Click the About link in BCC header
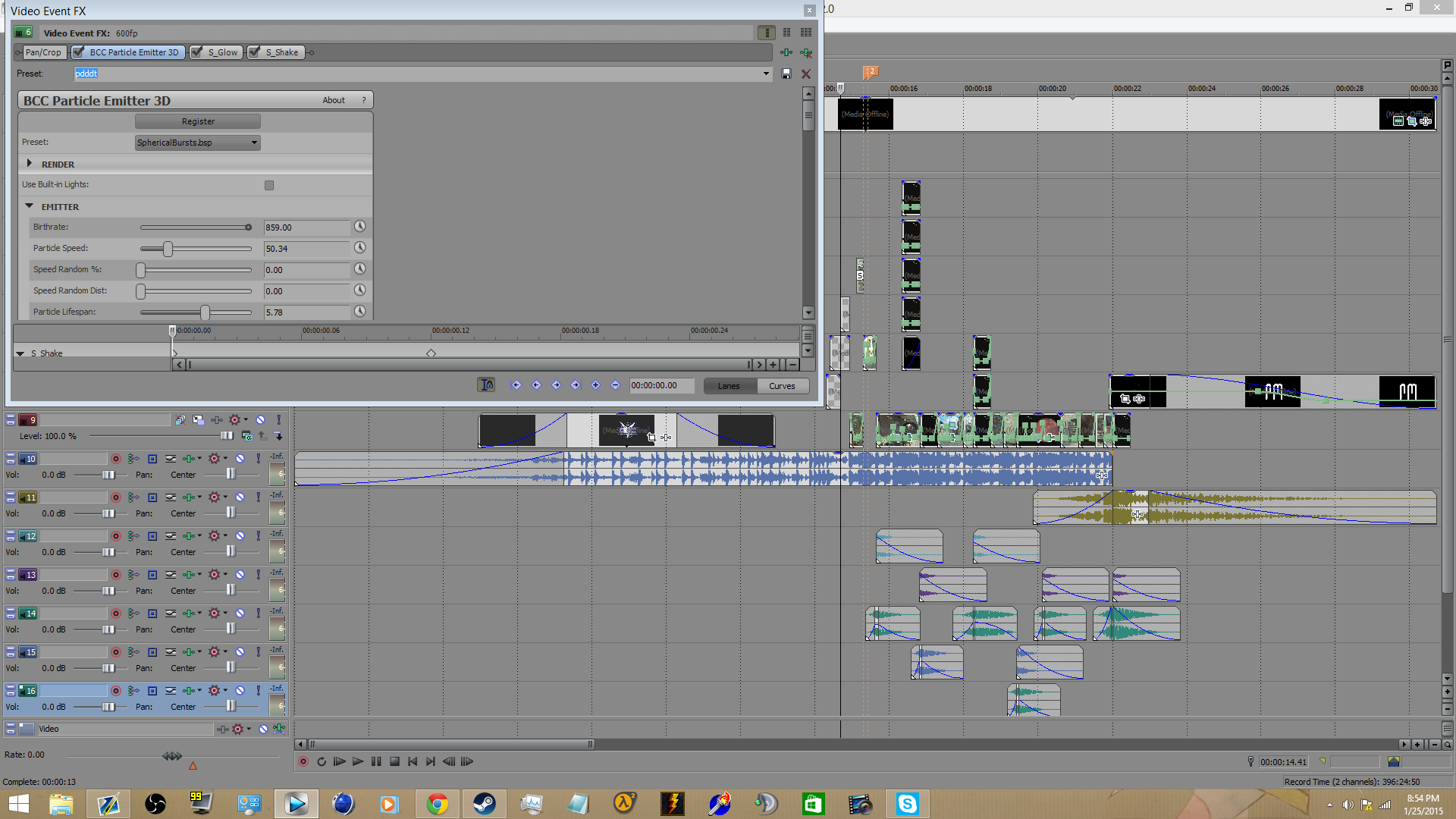Viewport: 1456px width, 819px height. tap(334, 100)
